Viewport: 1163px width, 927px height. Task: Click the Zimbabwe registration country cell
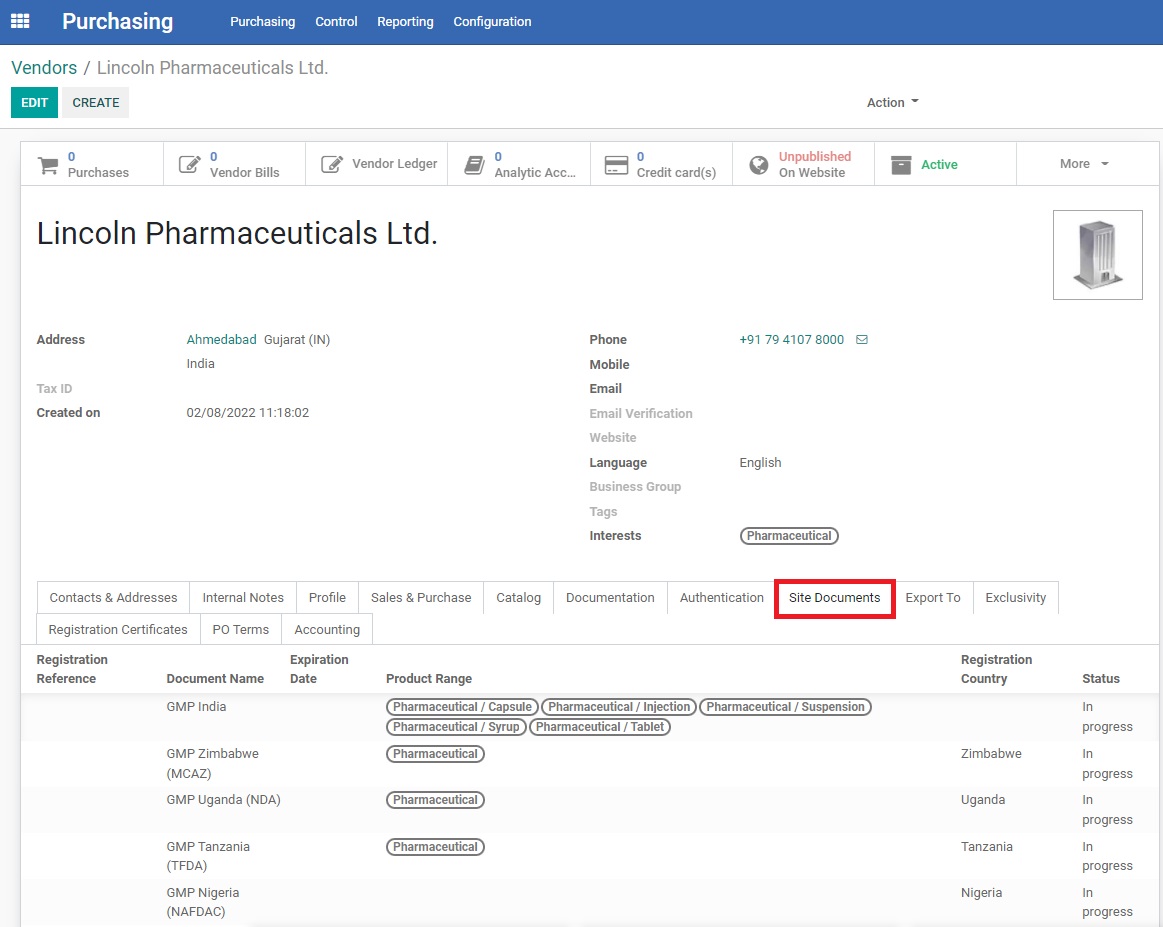[x=991, y=753]
